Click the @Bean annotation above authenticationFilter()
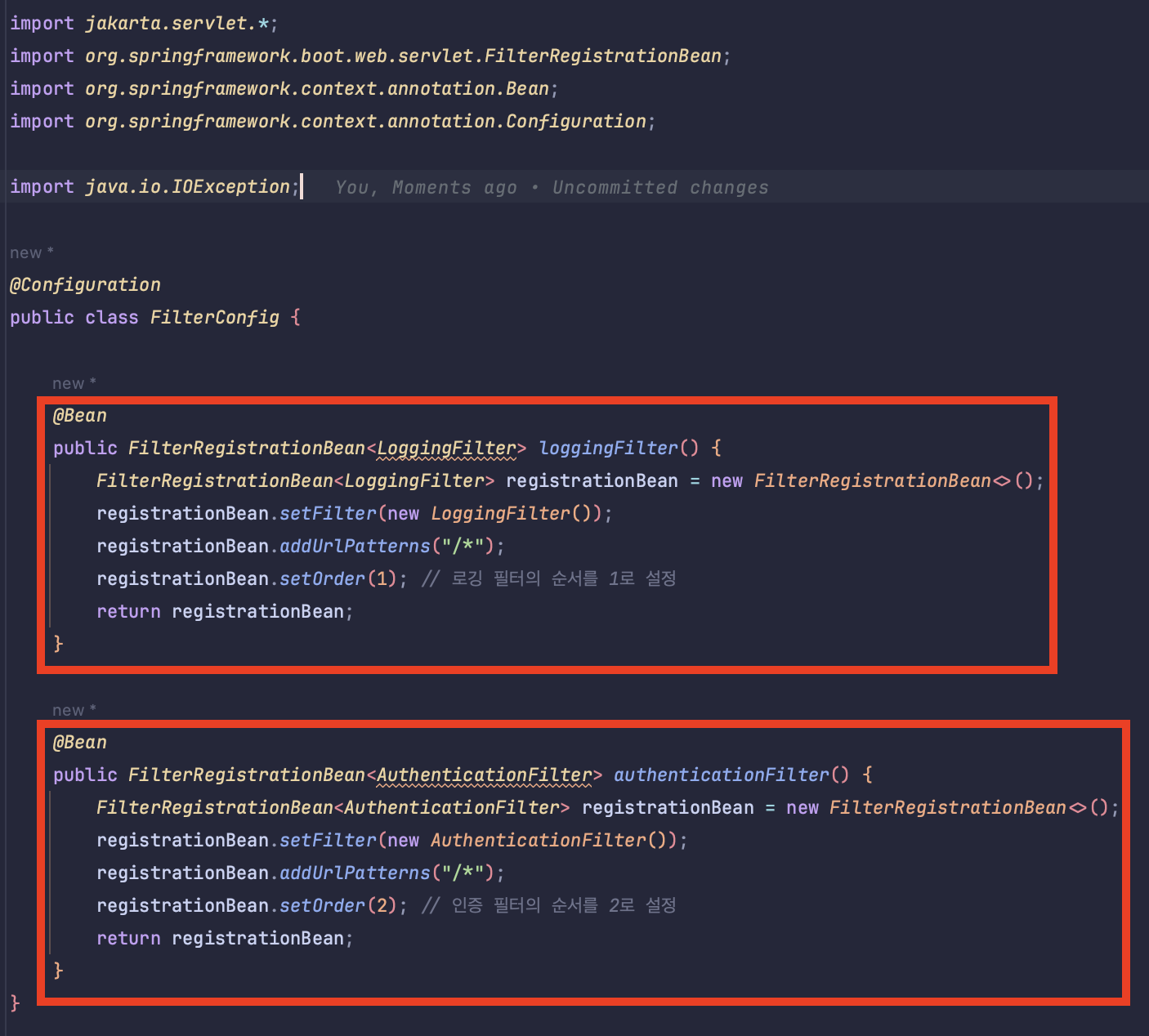The image size is (1149, 1036). coord(80,743)
